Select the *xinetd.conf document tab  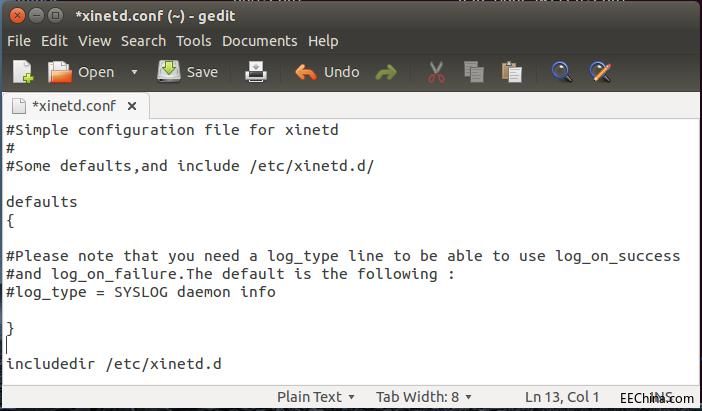click(74, 106)
